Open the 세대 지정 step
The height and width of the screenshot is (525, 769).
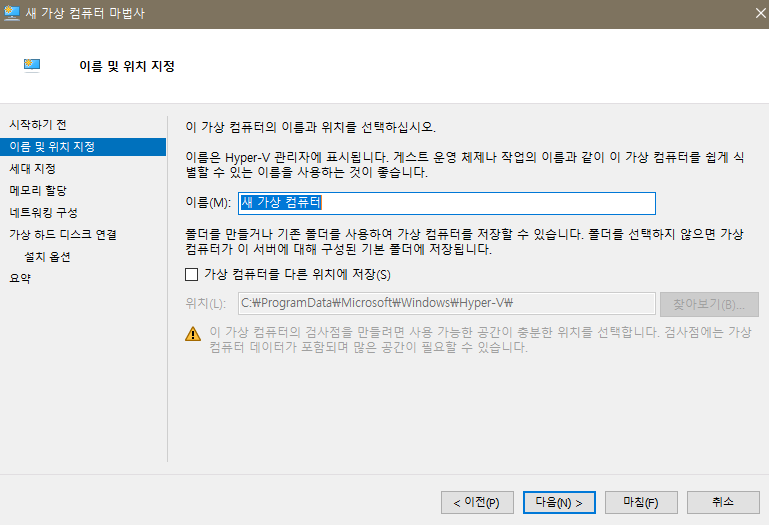(32, 169)
